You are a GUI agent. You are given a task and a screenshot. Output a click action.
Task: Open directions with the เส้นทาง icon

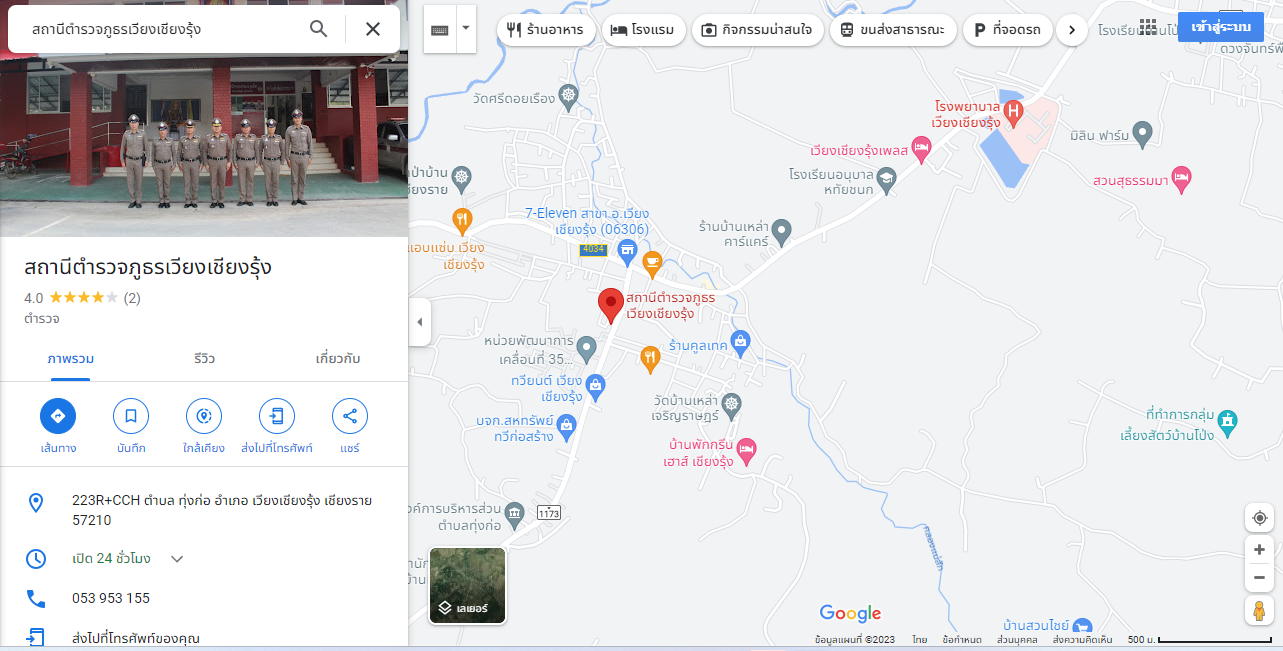[58, 416]
